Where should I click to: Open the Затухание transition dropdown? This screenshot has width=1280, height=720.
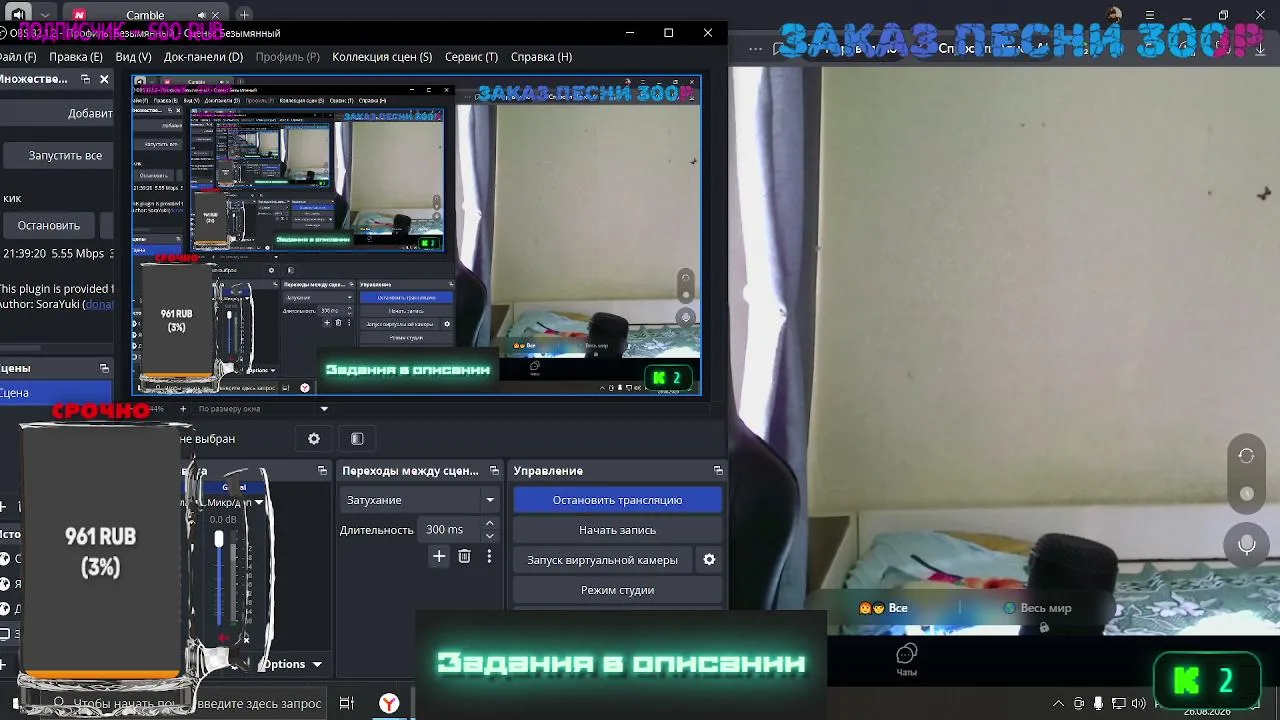[419, 500]
